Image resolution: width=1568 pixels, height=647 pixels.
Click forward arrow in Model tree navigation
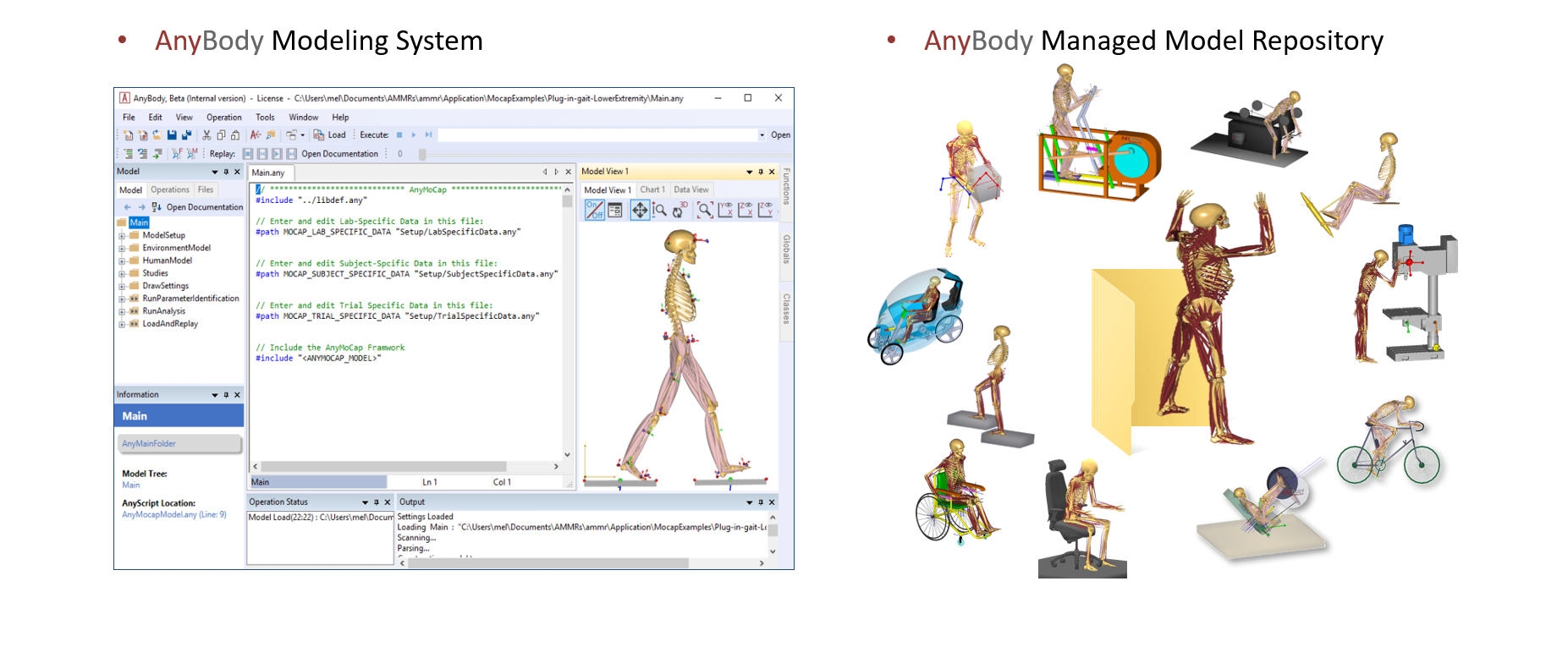(141, 207)
